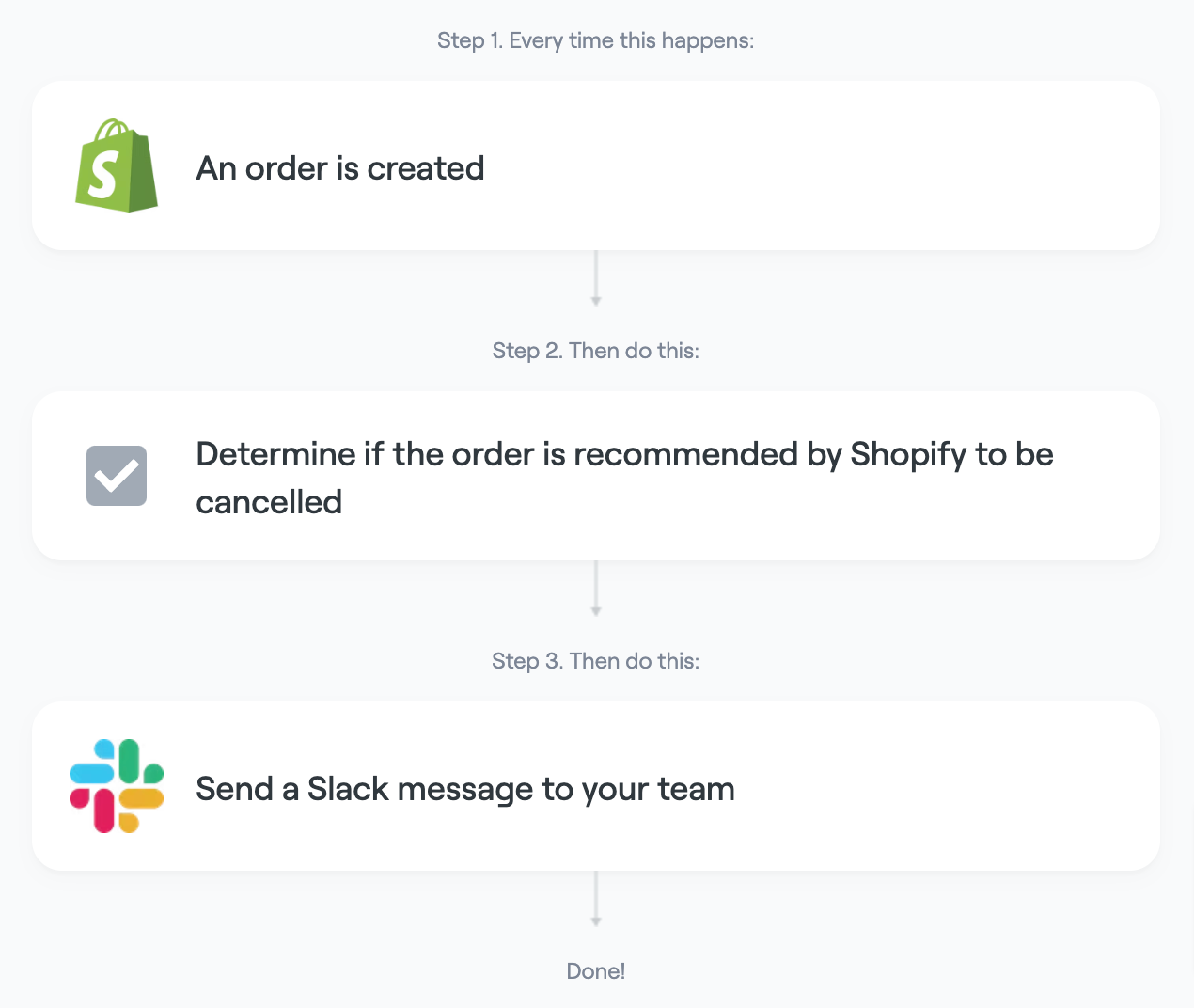Screen dimensions: 1194x1008
Task: Open the "Send a Slack message to your team" title
Action: [465, 789]
